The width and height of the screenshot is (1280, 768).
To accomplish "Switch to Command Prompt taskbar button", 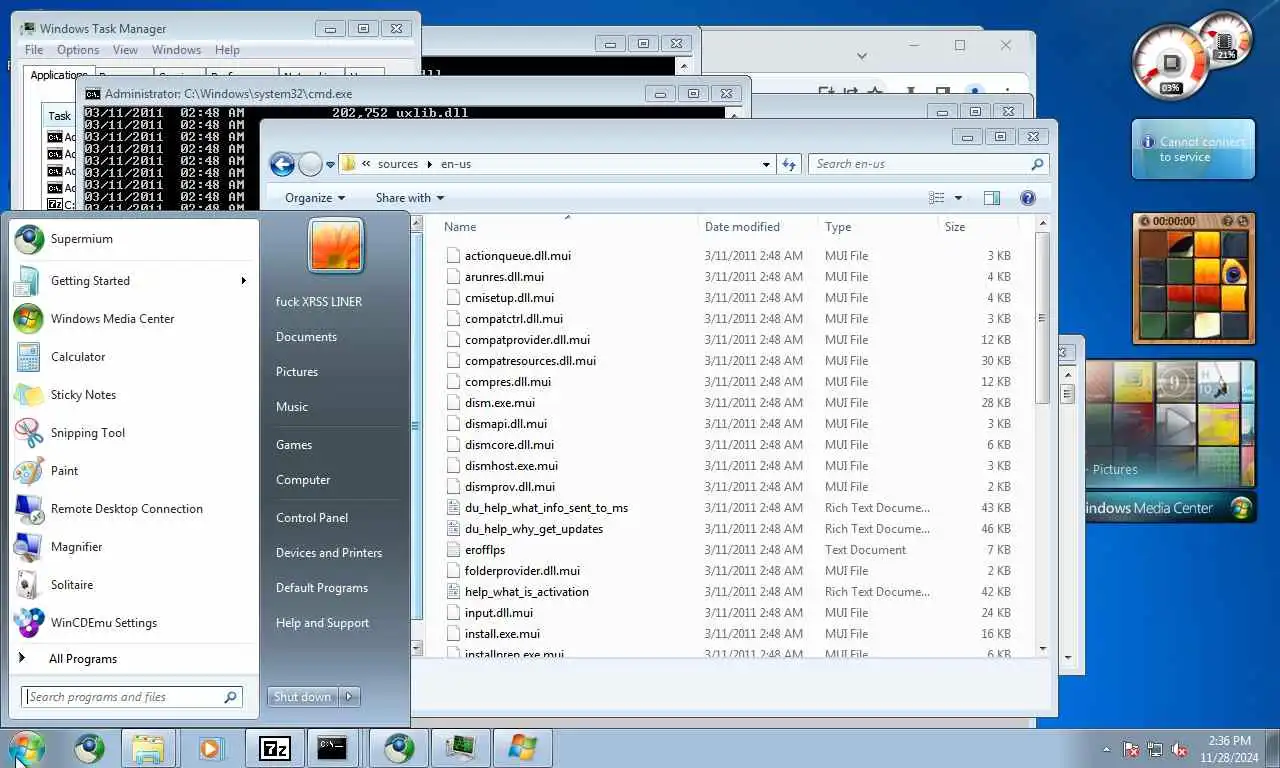I will 333,748.
